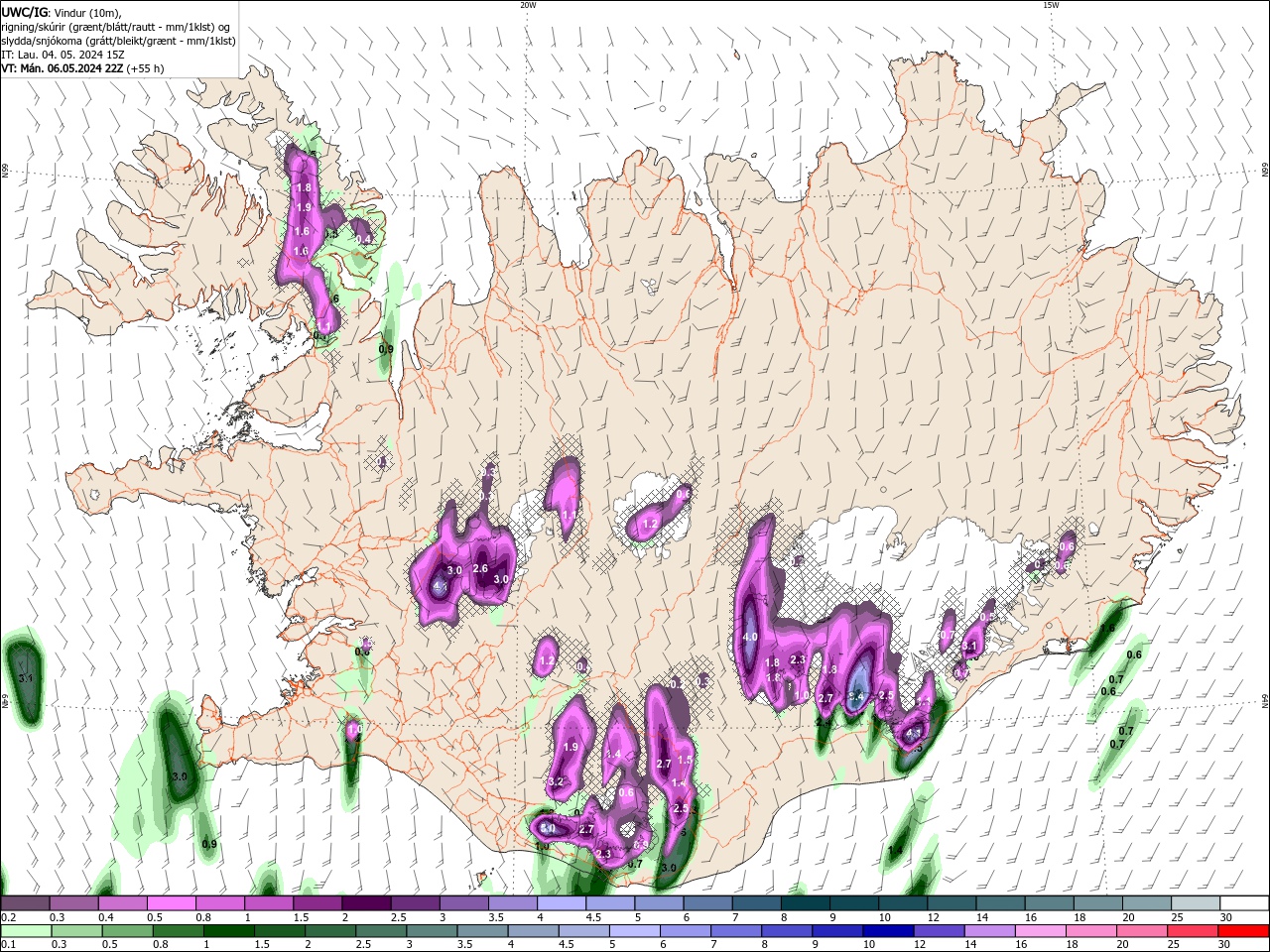
Task: Click the 'slydda/snjókoma (grátt/bleikt/grænt - mm/1klst)' line
Action: (118, 41)
